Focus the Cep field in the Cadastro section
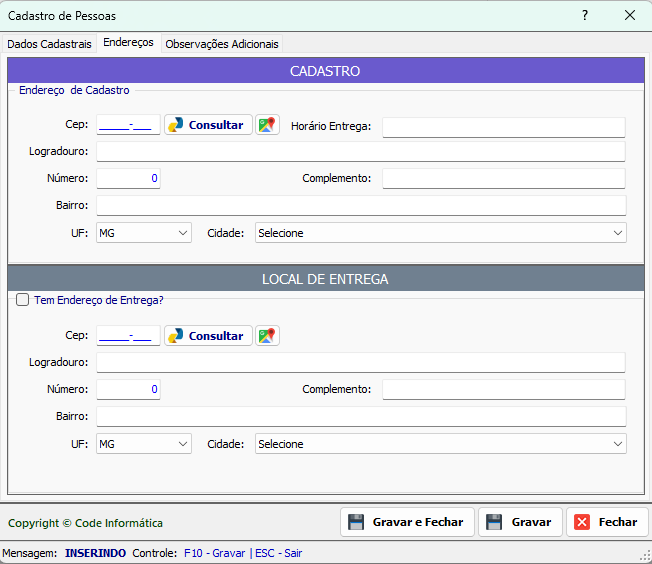This screenshot has width=652, height=564. 128,125
